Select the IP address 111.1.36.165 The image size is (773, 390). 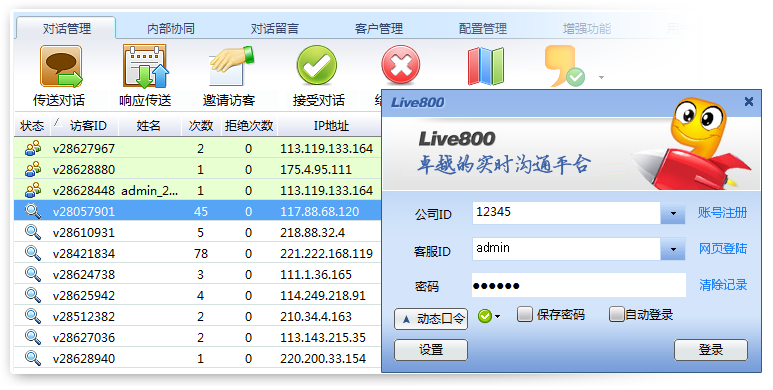(316, 274)
